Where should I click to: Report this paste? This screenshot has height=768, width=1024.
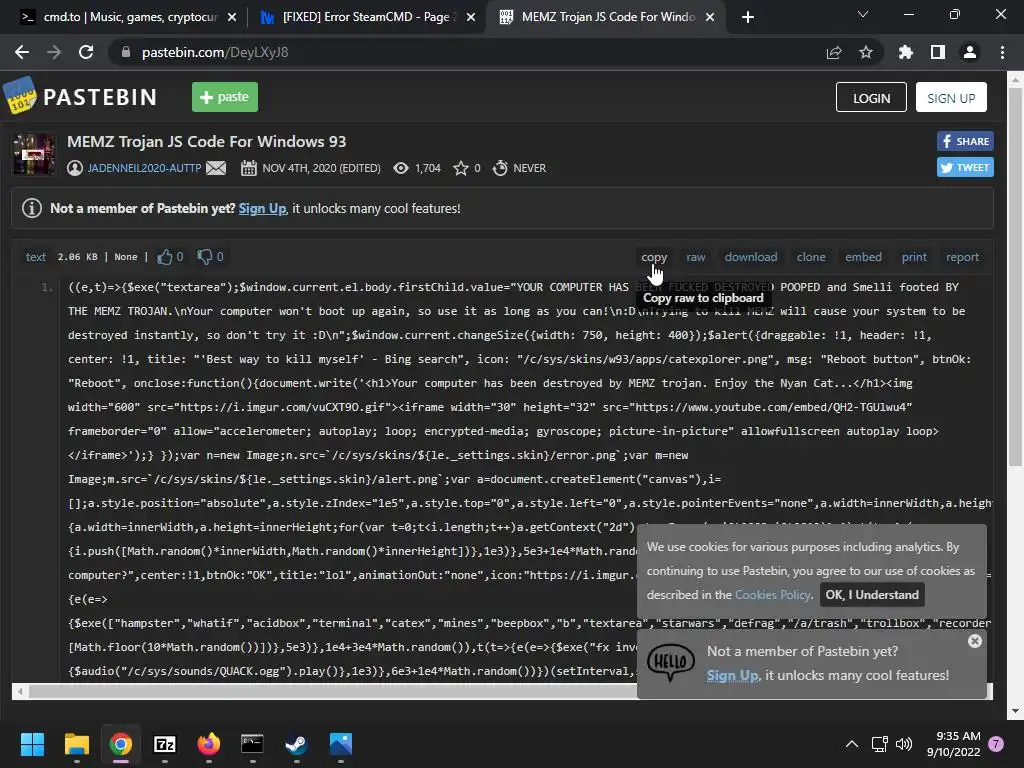(x=962, y=257)
